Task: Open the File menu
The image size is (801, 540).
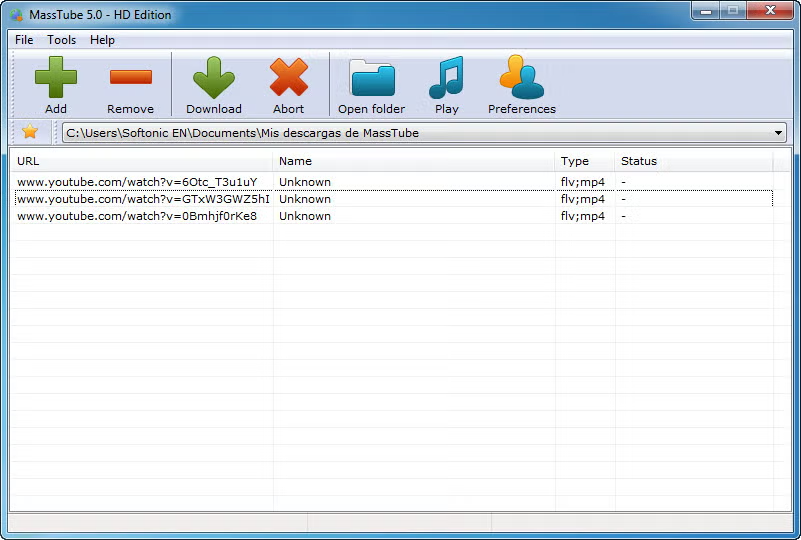Action: click(x=24, y=40)
